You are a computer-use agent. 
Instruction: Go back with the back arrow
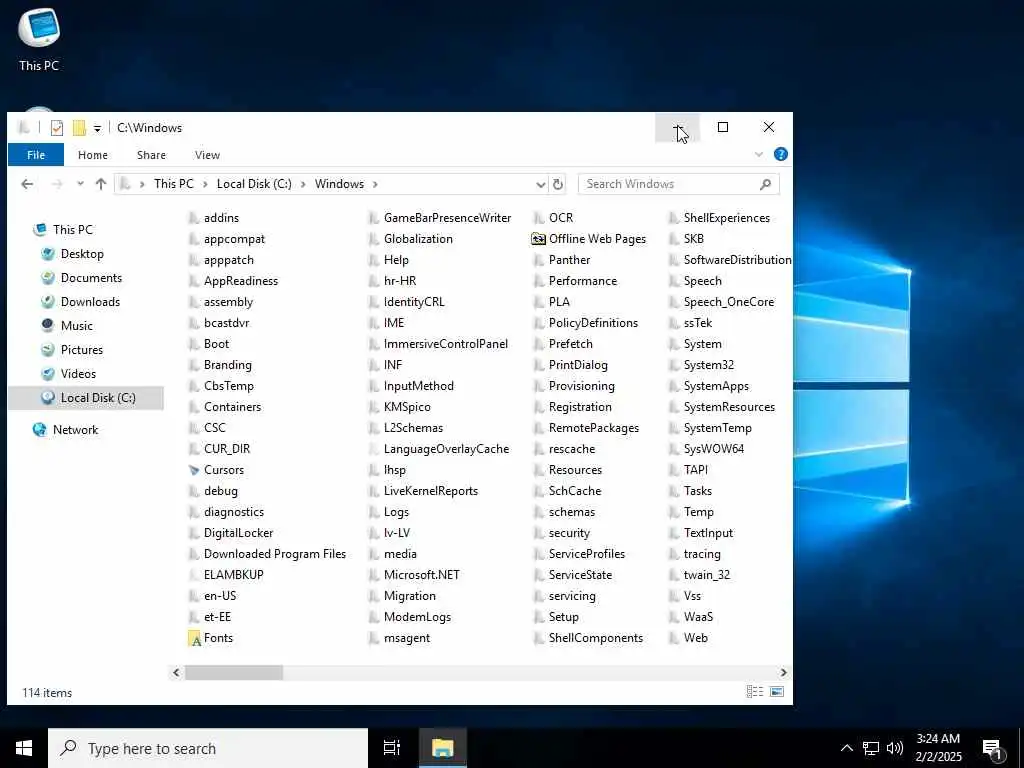[27, 184]
